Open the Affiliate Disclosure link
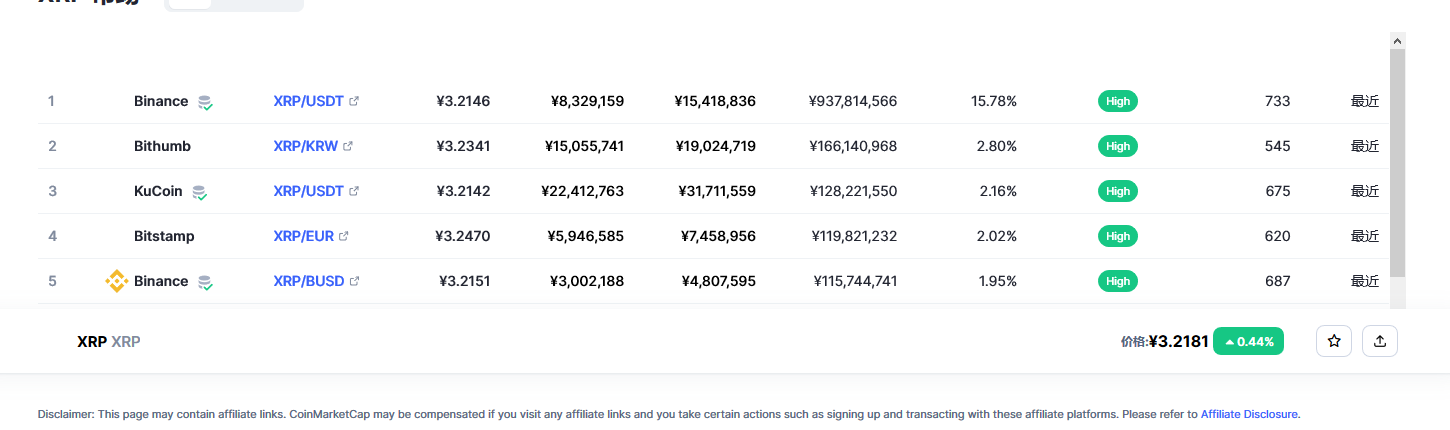This screenshot has height=430, width=1450. point(1249,414)
